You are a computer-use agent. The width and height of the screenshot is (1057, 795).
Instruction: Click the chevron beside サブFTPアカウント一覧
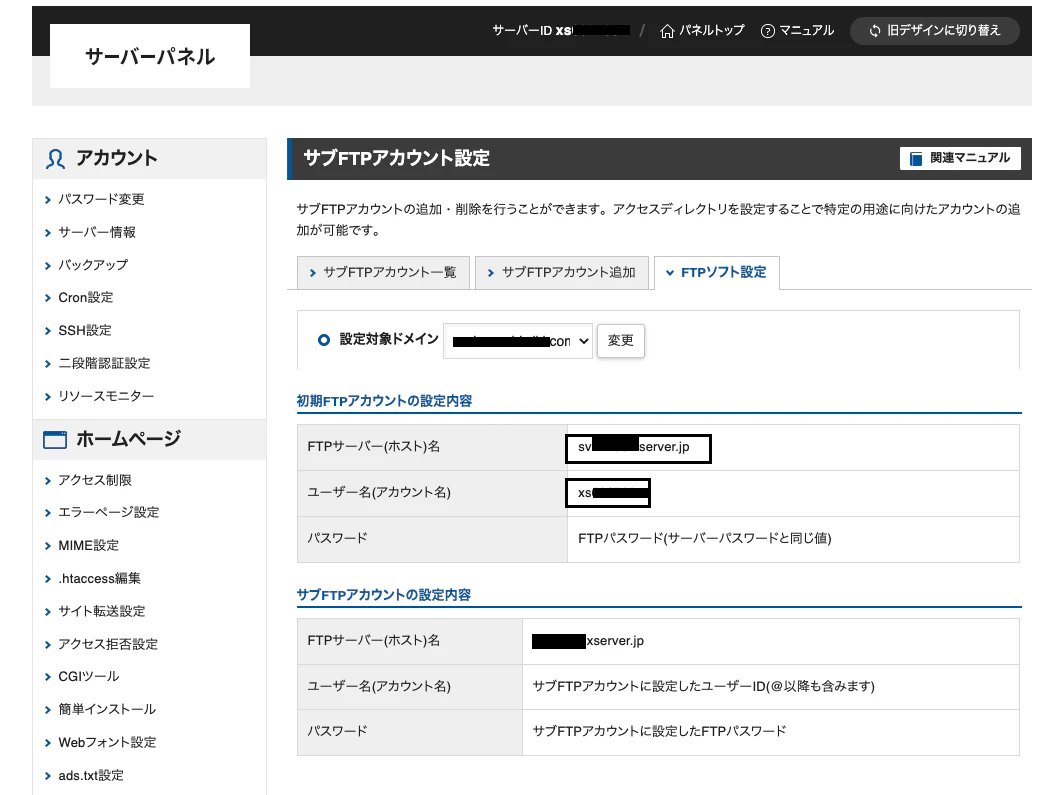pos(314,272)
